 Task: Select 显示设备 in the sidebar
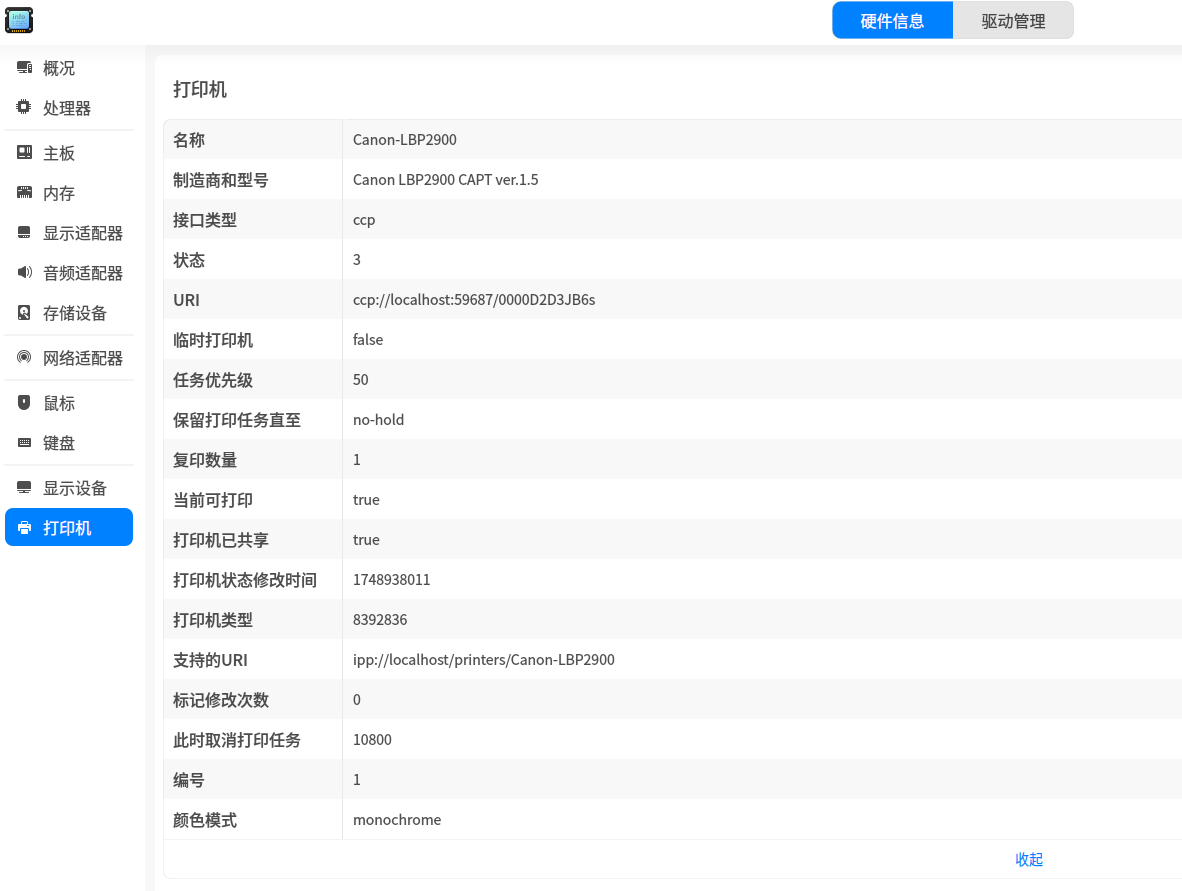pos(69,488)
